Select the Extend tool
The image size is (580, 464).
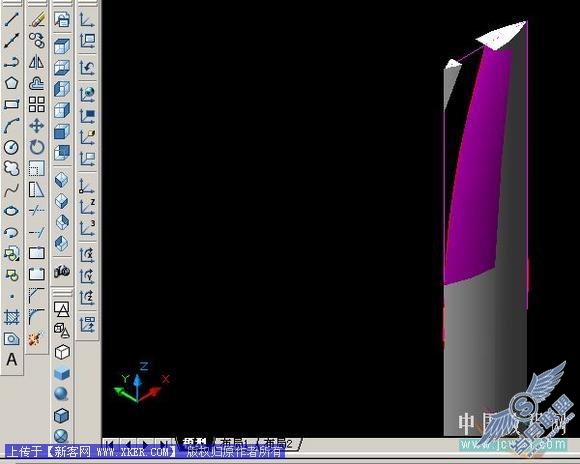point(37,233)
